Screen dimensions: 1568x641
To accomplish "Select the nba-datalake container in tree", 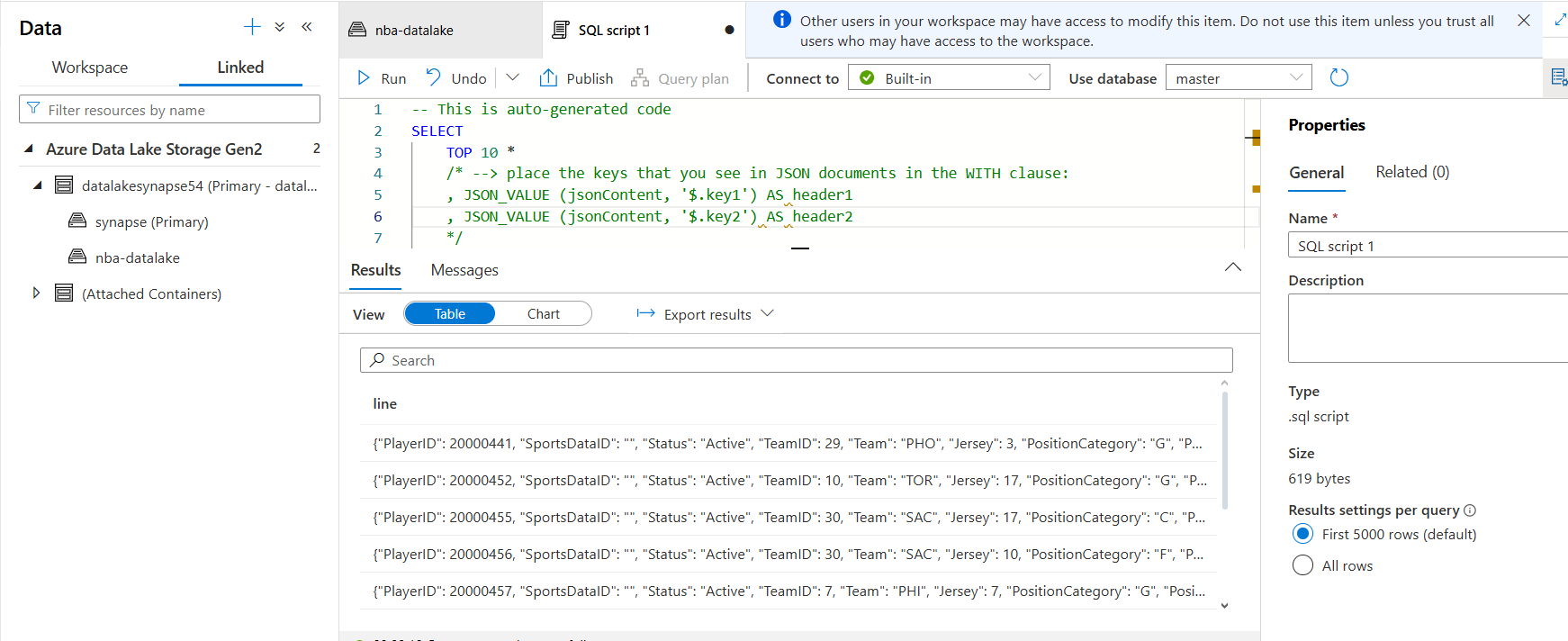I will coord(138,257).
